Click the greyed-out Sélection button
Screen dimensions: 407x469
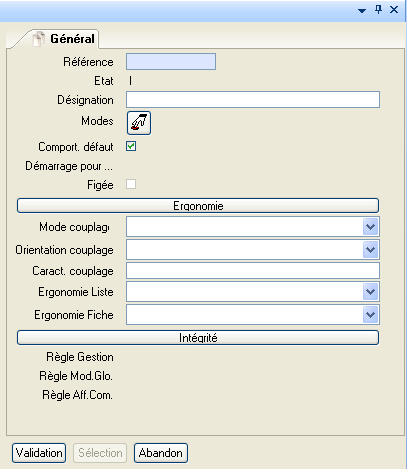(100, 453)
